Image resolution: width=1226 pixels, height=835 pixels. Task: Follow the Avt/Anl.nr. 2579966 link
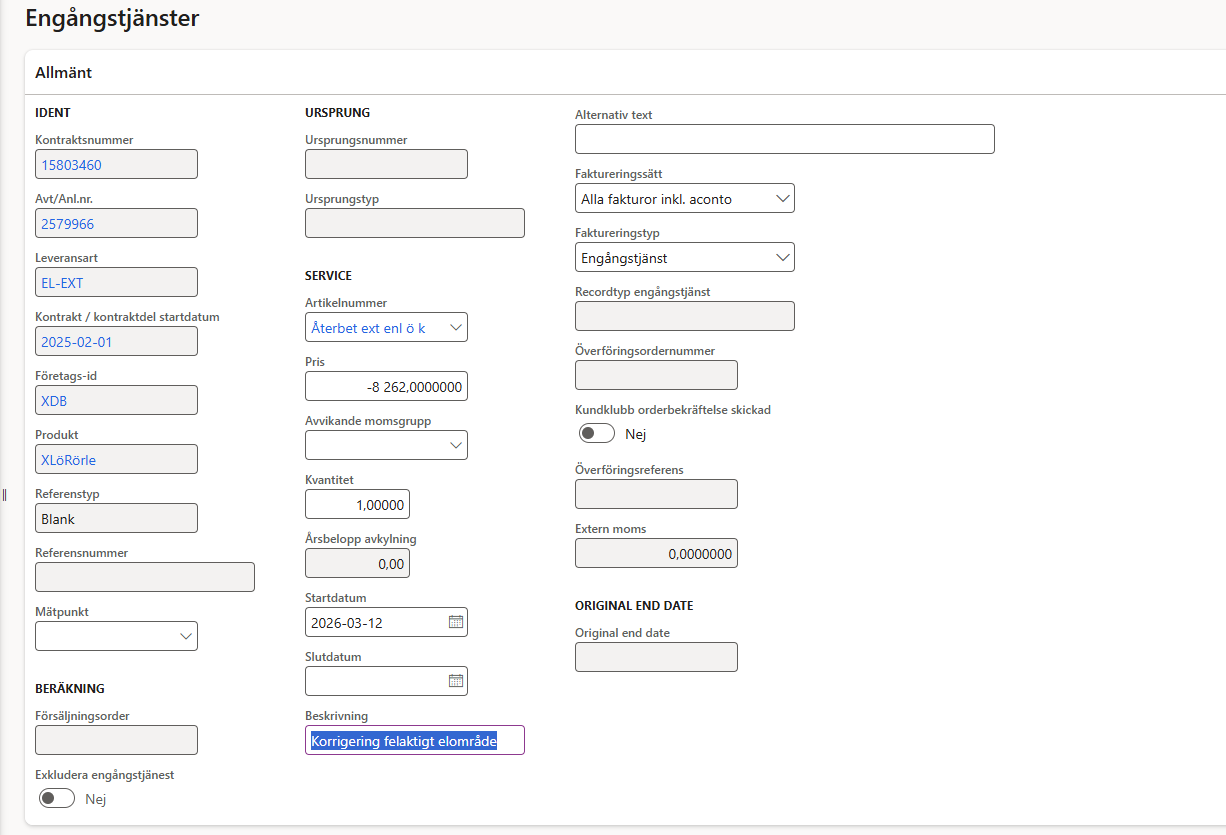pos(68,224)
